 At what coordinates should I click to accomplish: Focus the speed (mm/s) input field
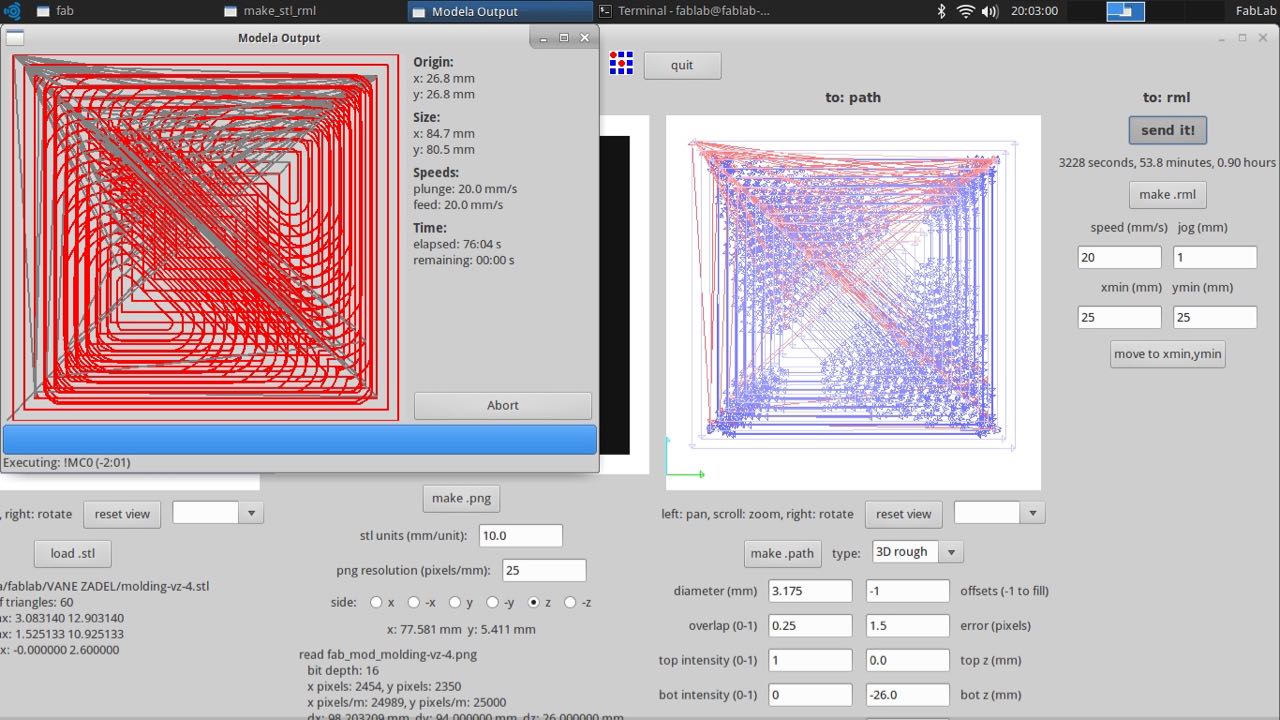point(1120,257)
